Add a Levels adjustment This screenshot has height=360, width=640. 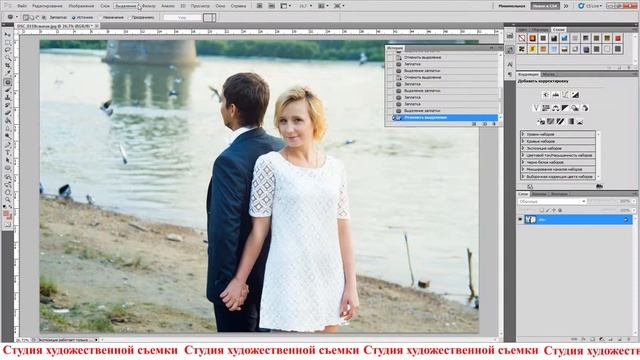[x=556, y=95]
